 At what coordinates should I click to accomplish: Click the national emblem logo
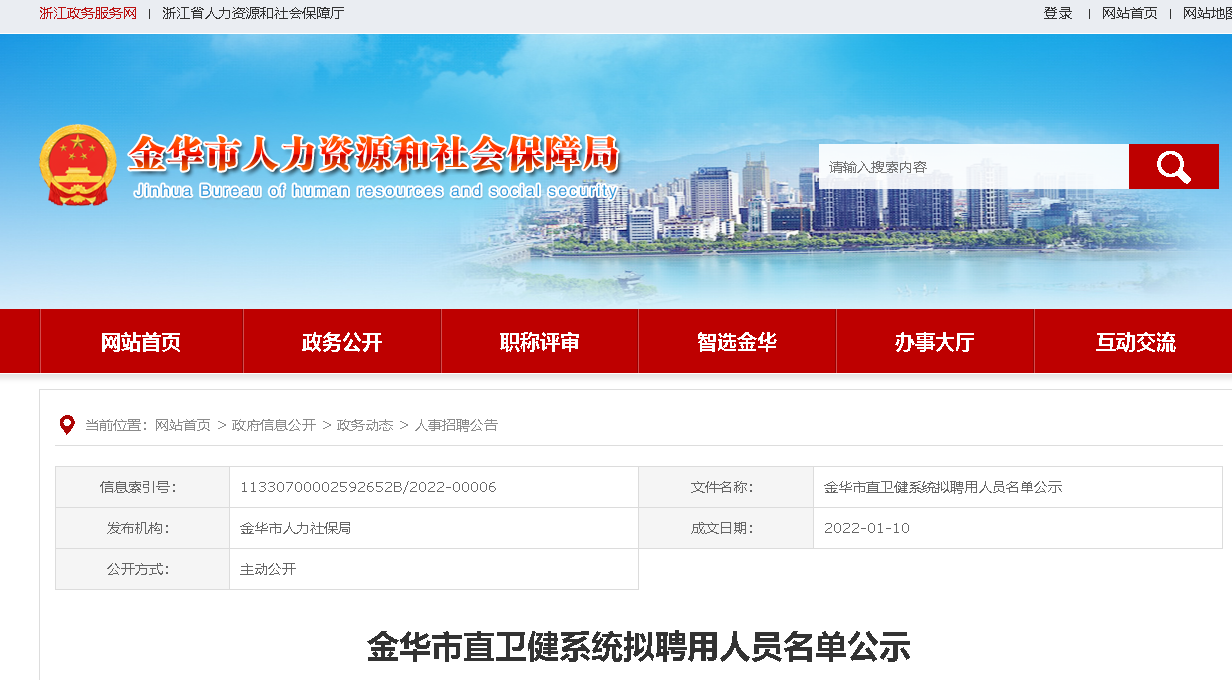pos(78,164)
